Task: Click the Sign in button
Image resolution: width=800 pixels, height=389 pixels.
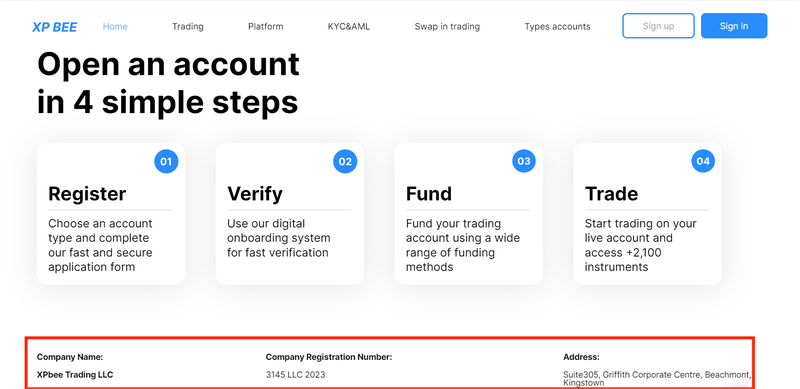Action: point(734,26)
